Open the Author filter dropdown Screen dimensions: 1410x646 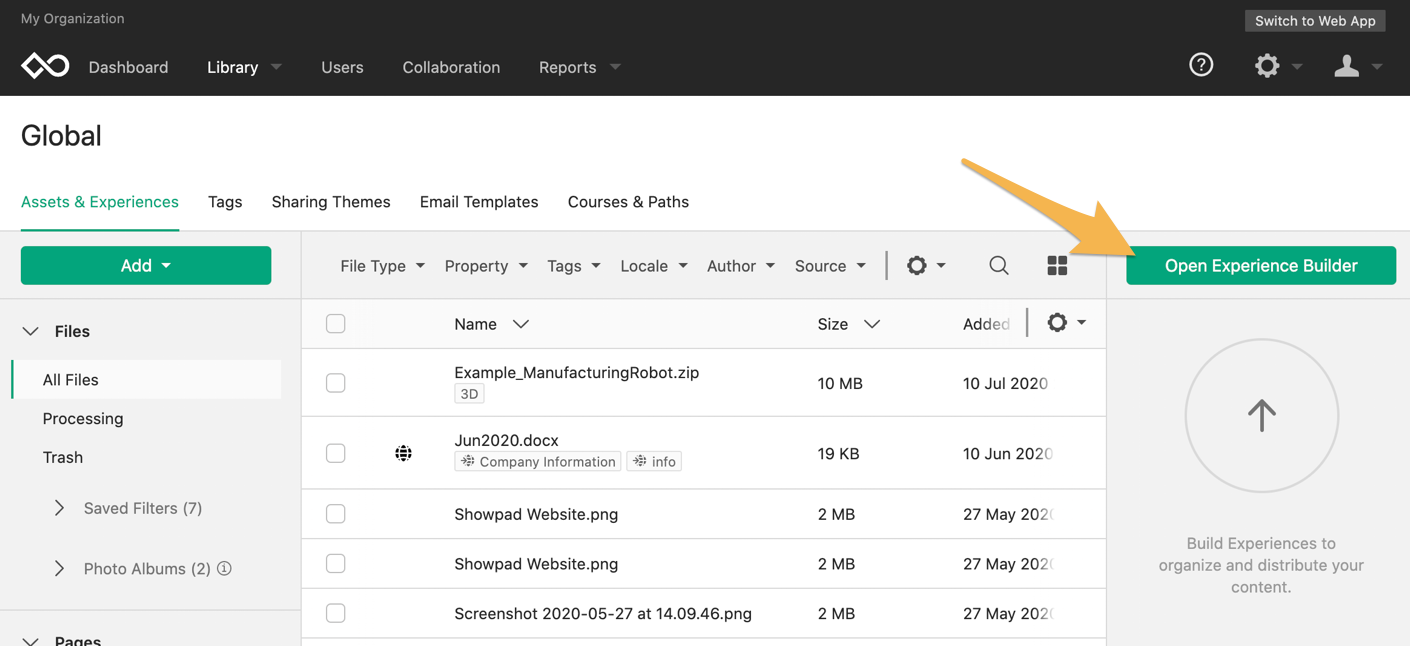740,266
